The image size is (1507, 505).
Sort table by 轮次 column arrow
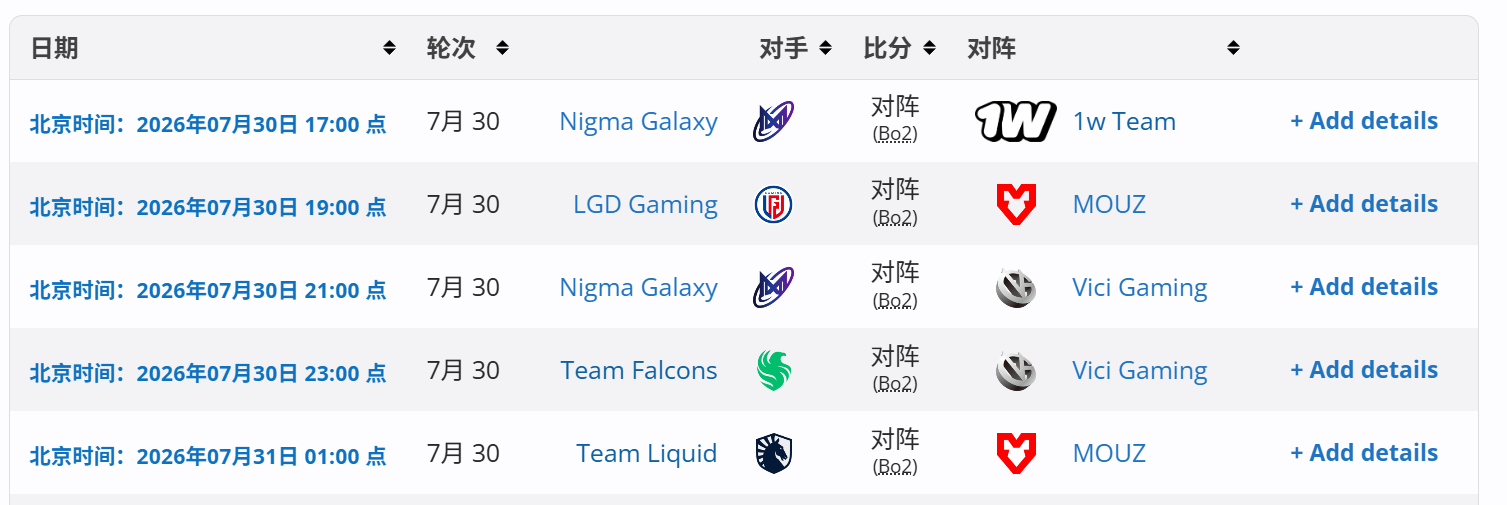tap(502, 48)
